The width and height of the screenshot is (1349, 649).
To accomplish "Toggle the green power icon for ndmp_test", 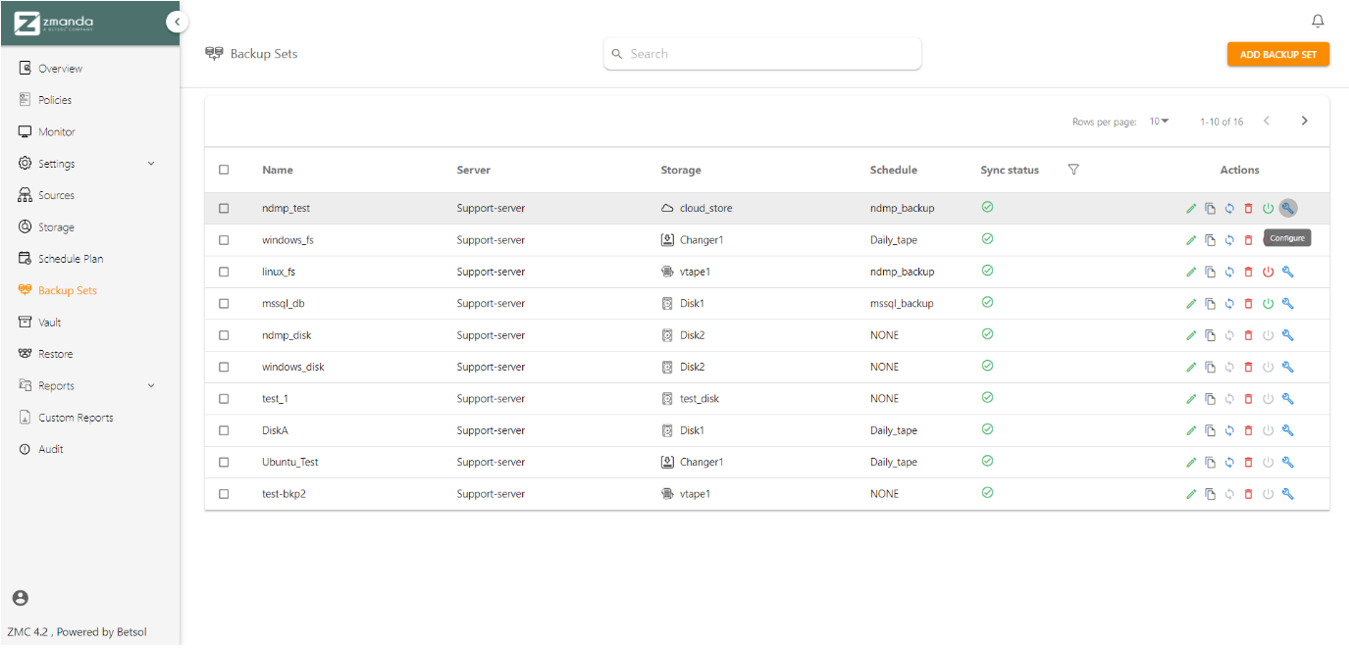I will click(x=1268, y=208).
